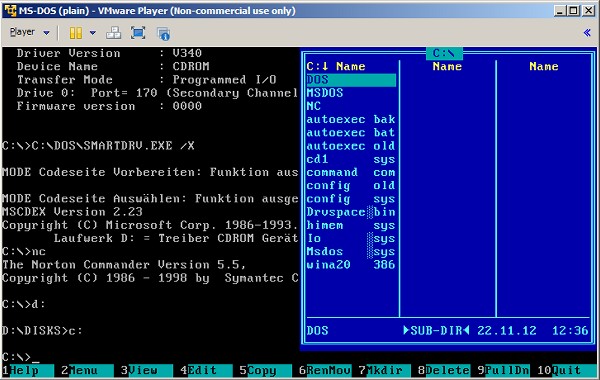Click the SUB-DIR status line entry
This screenshot has width=600, height=380.
click(436, 331)
